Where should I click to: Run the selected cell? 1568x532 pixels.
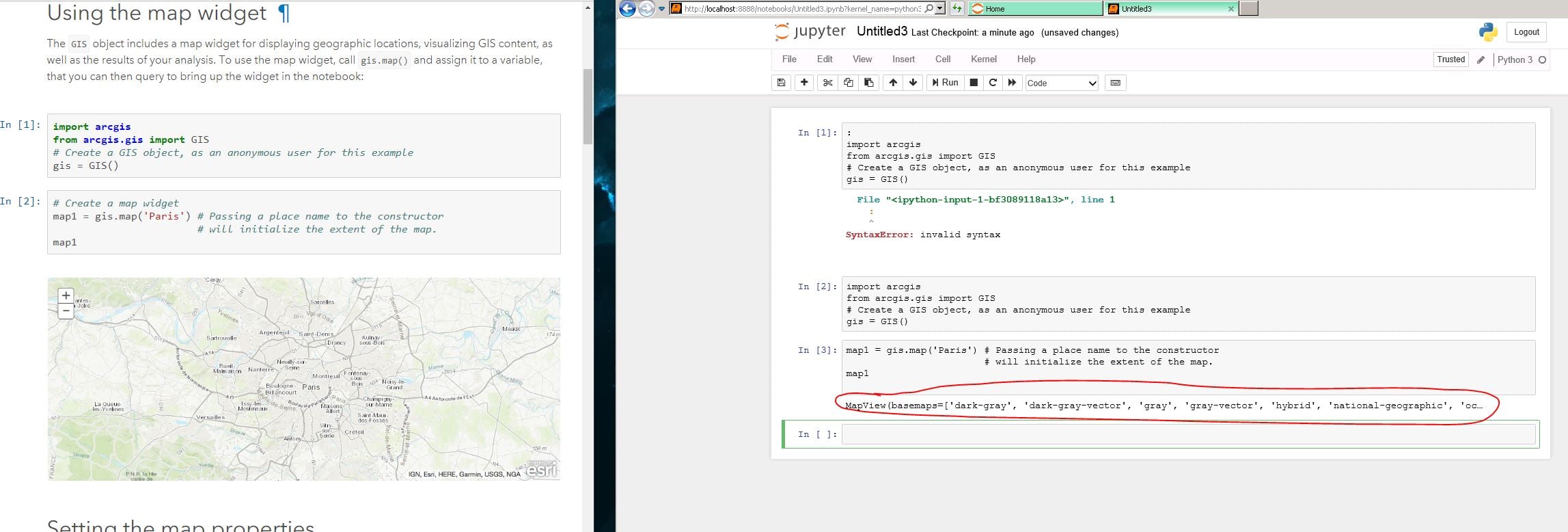click(945, 83)
